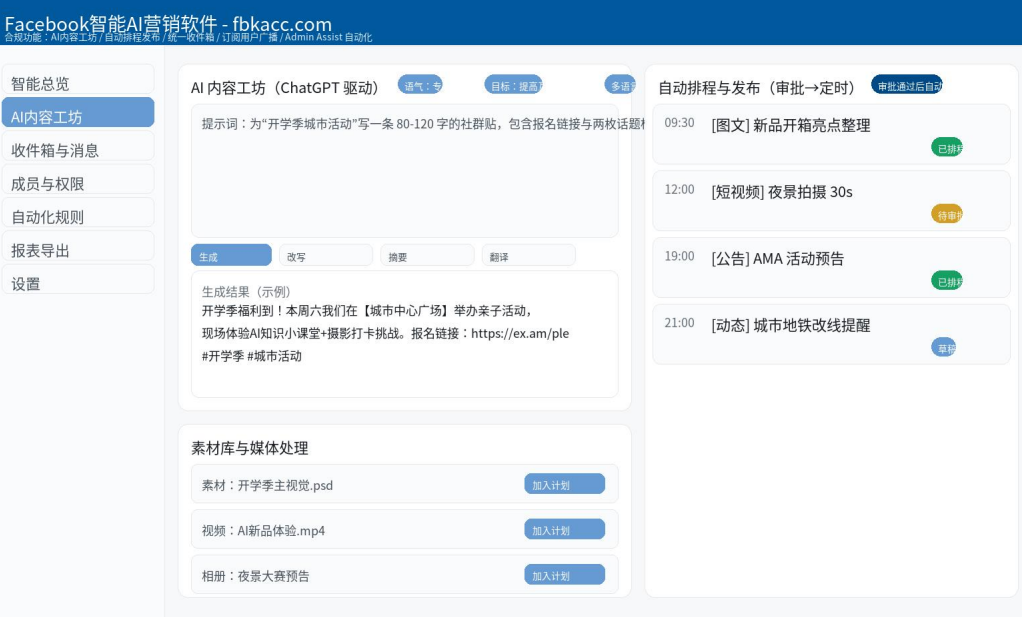Open 设置 in the sidebar

pyautogui.click(x=78, y=283)
